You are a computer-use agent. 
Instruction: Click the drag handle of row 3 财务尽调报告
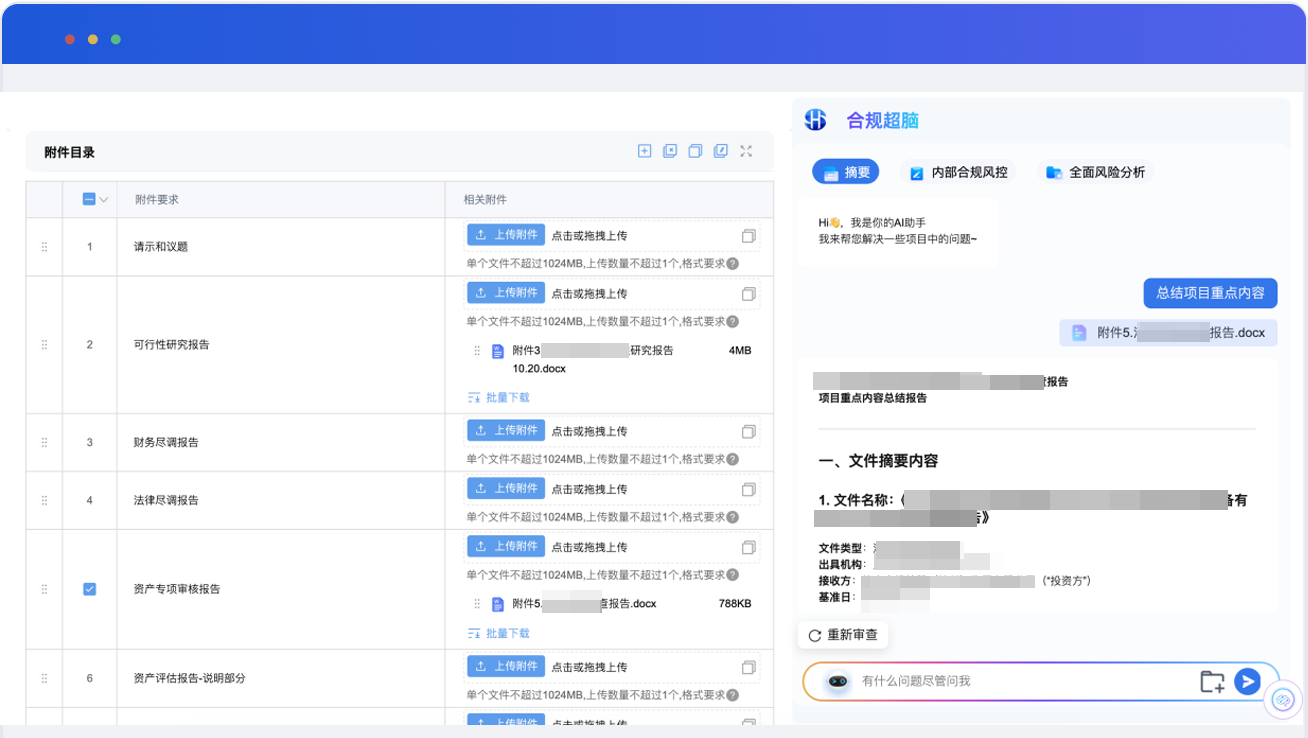(x=44, y=442)
